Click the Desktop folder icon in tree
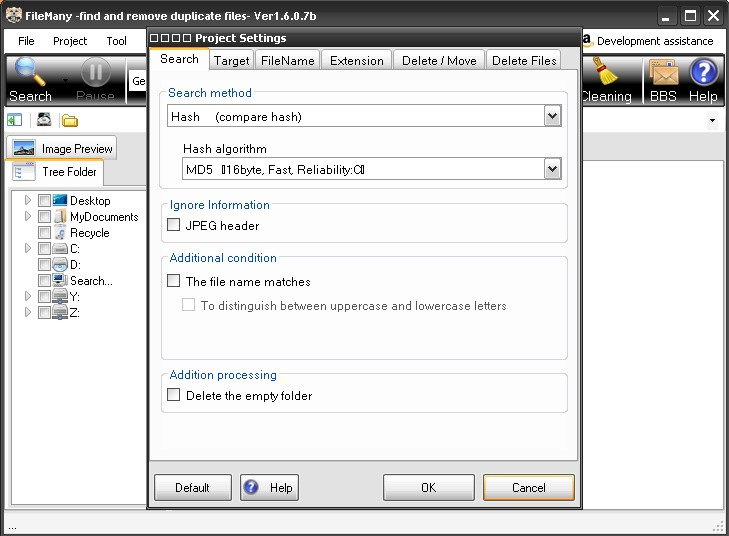 [60, 200]
